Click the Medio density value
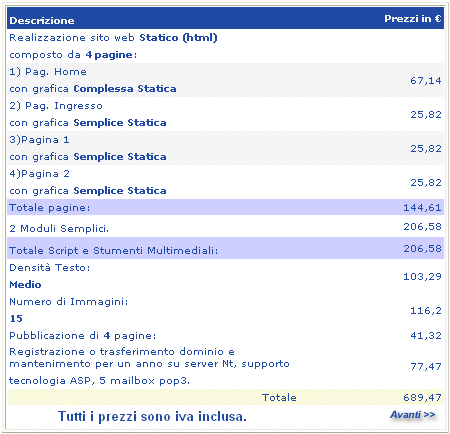The image size is (450, 434). click(x=25, y=285)
